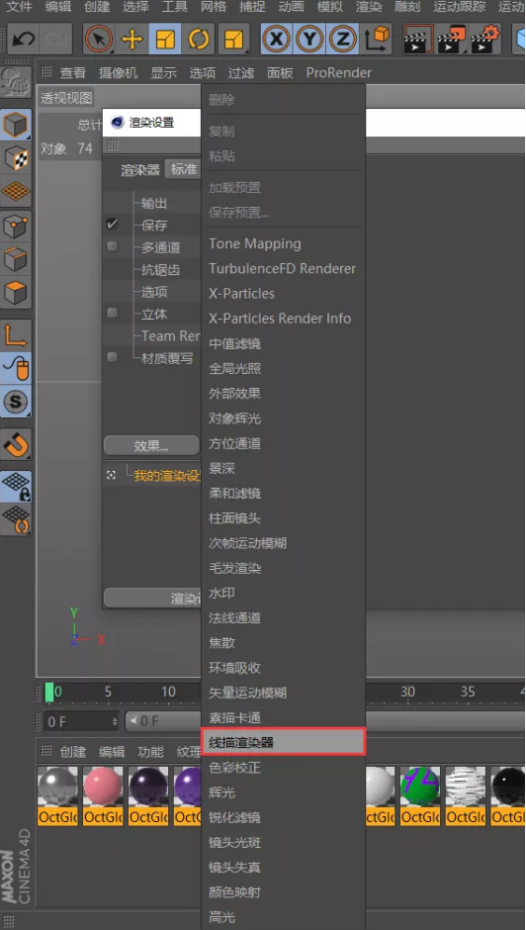Select the Live Selection tool
526x930 pixels.
[x=99, y=39]
